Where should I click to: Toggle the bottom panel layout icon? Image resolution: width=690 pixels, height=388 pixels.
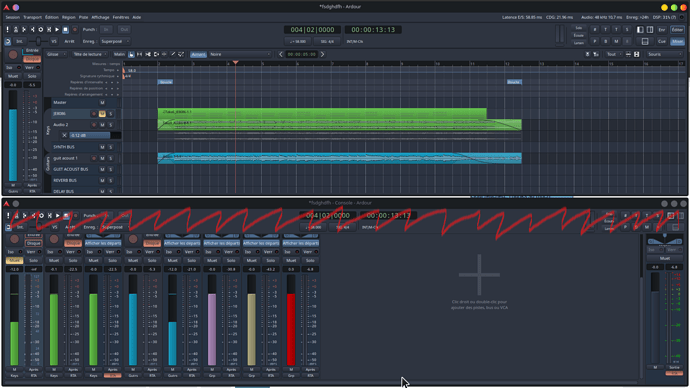click(x=645, y=41)
